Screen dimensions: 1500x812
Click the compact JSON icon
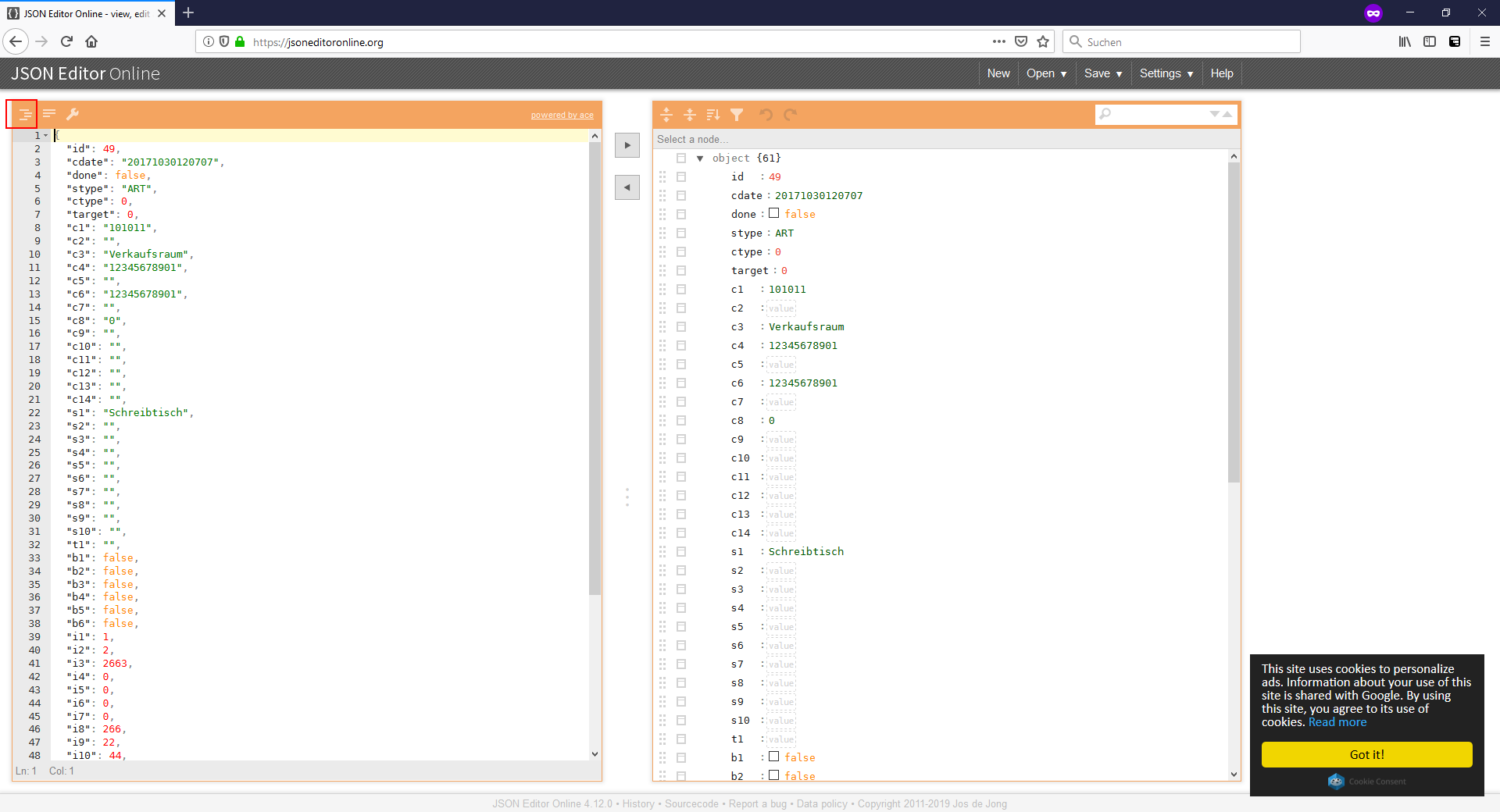tap(49, 115)
